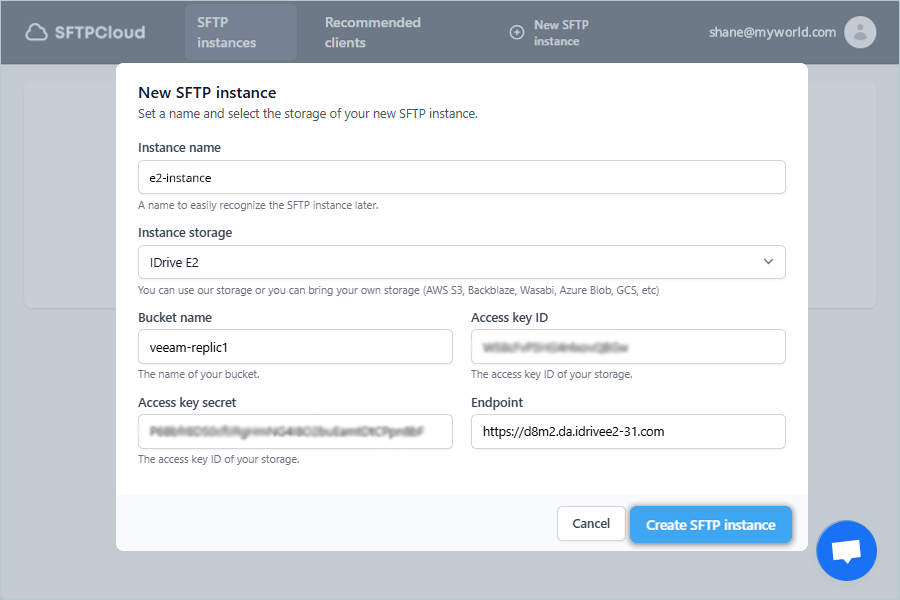Click the SFTPCloud brand name
The width and height of the screenshot is (900, 600).
coord(100,32)
